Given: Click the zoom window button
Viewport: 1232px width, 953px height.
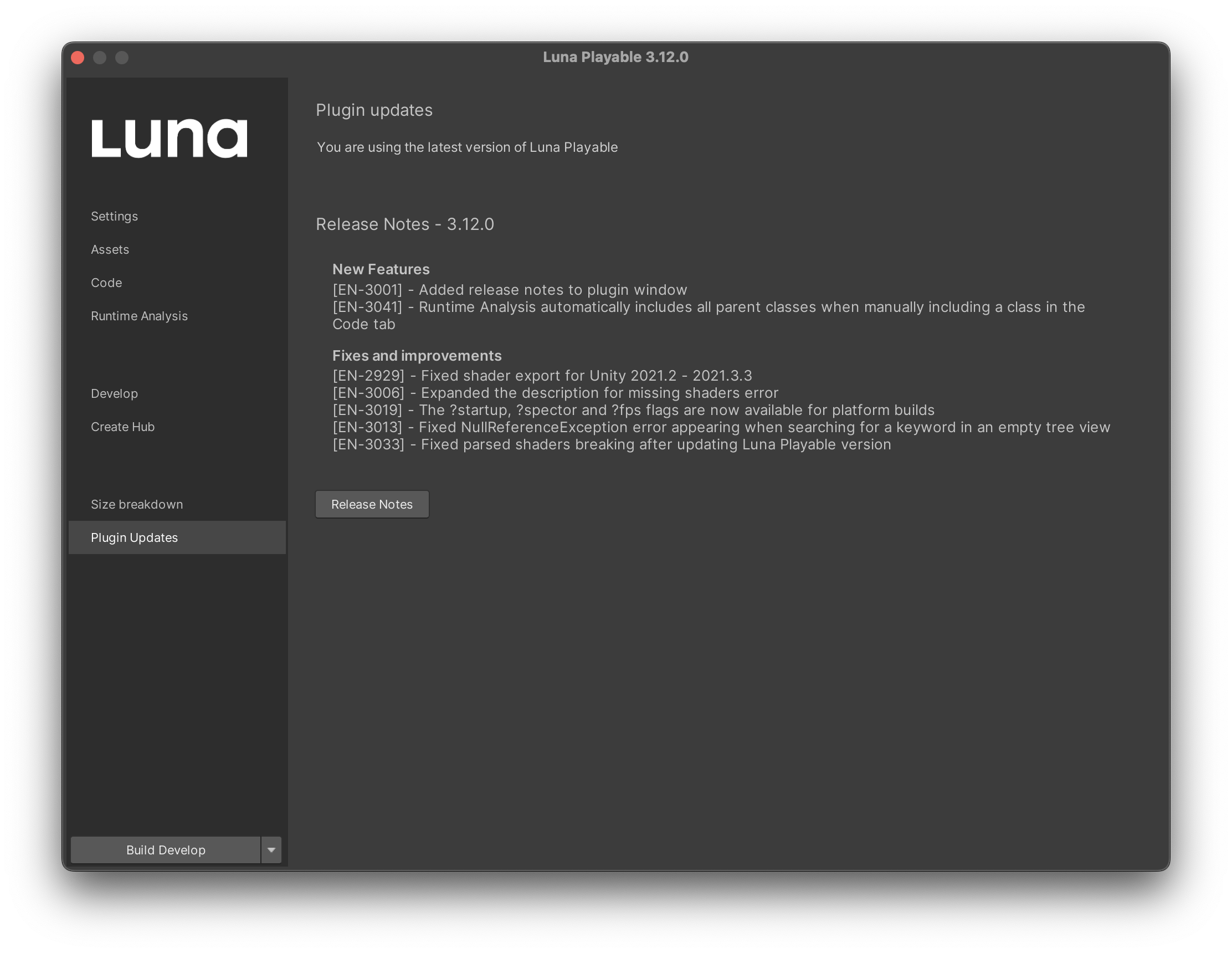Looking at the screenshot, I should coord(122,58).
